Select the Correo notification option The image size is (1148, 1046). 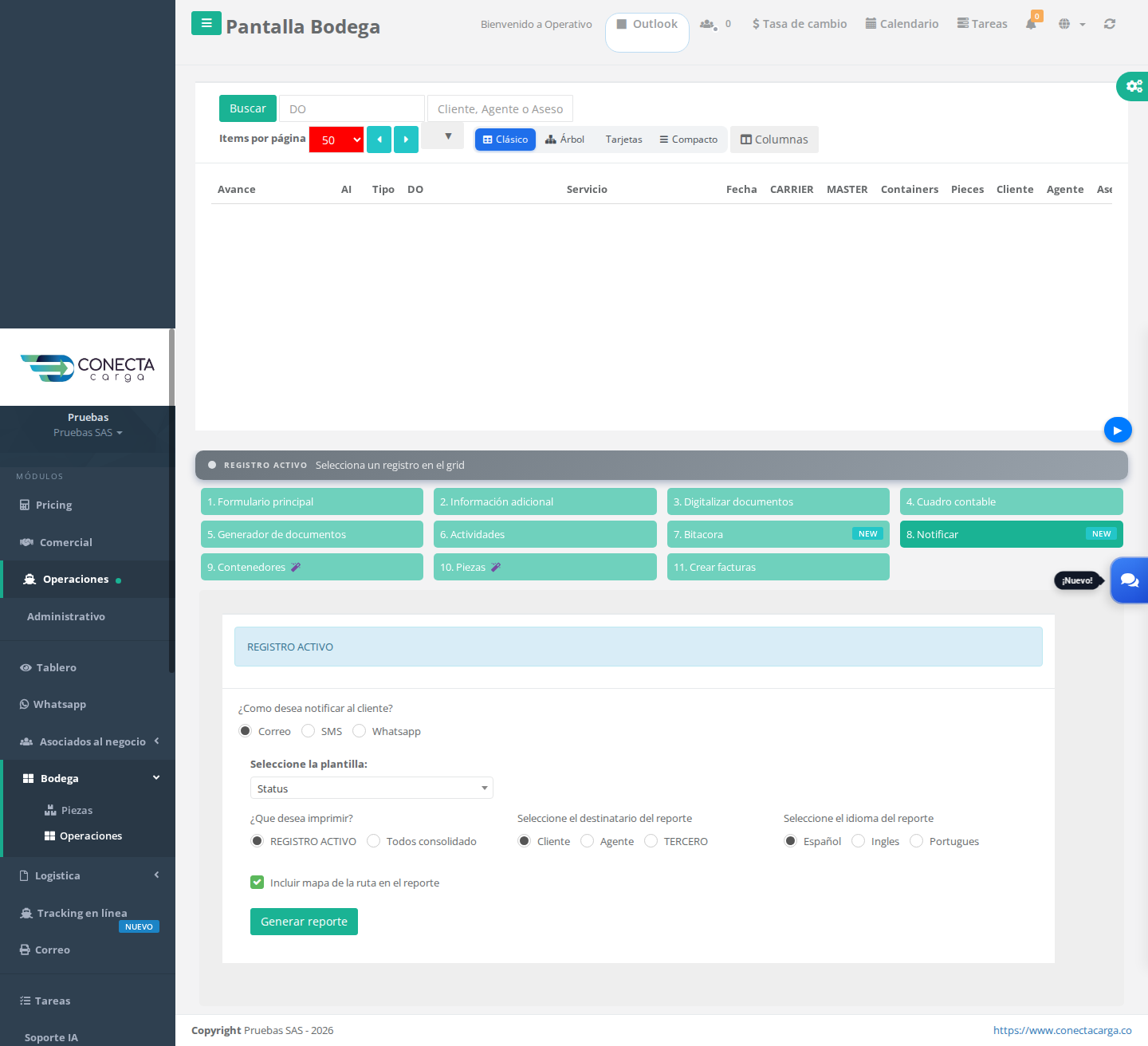(x=246, y=731)
